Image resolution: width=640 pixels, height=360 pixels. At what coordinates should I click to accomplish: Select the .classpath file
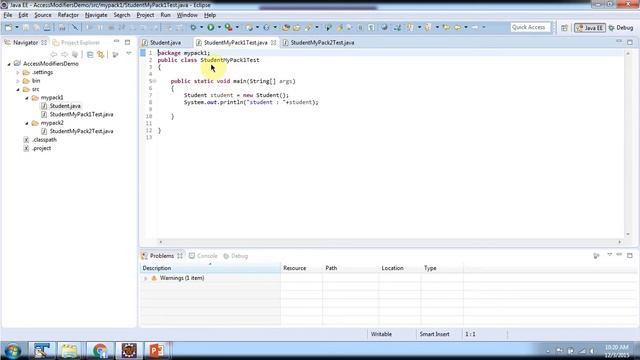click(44, 140)
